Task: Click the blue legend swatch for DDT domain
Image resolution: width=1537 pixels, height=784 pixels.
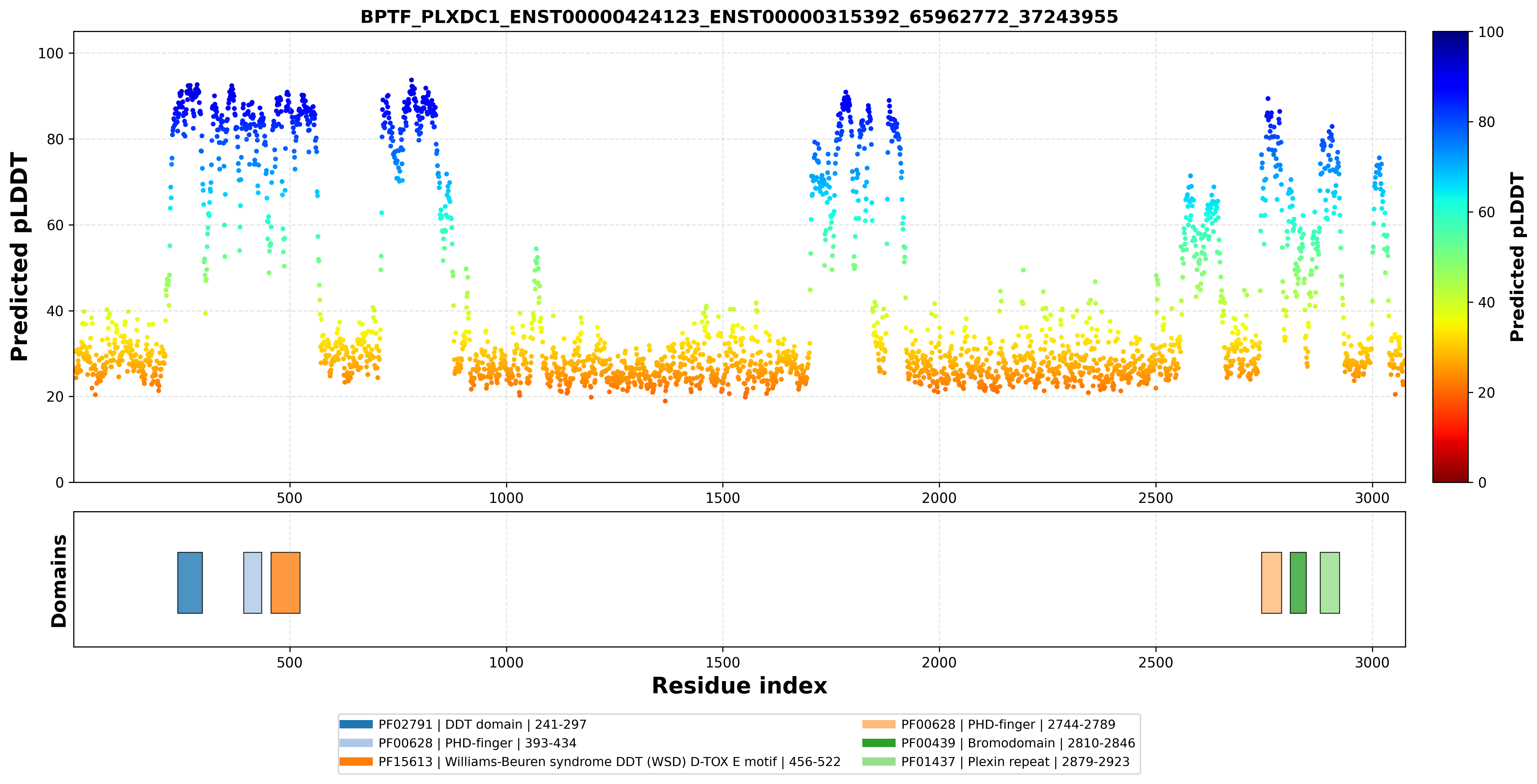Action: (x=356, y=724)
